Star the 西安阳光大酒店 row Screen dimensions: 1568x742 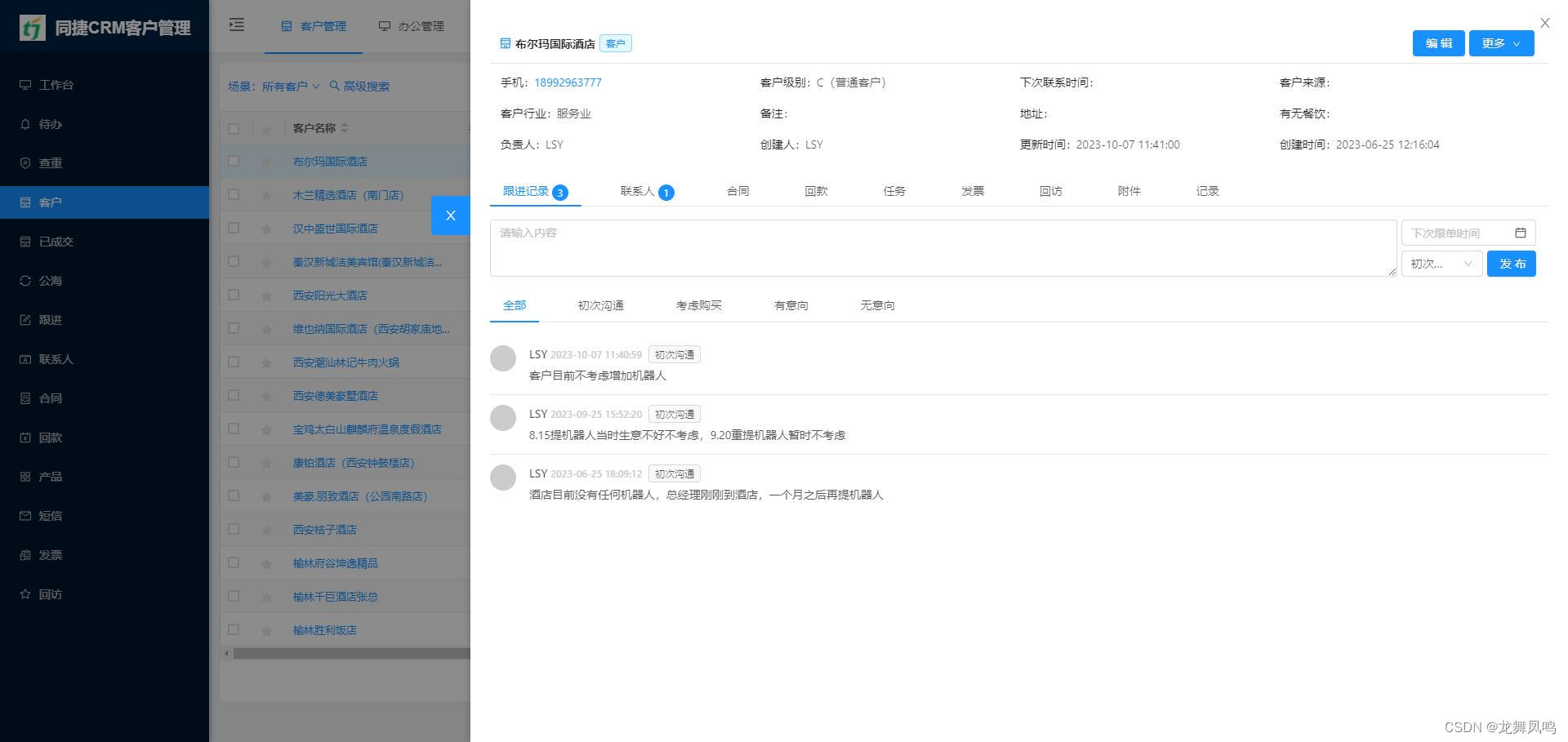266,295
